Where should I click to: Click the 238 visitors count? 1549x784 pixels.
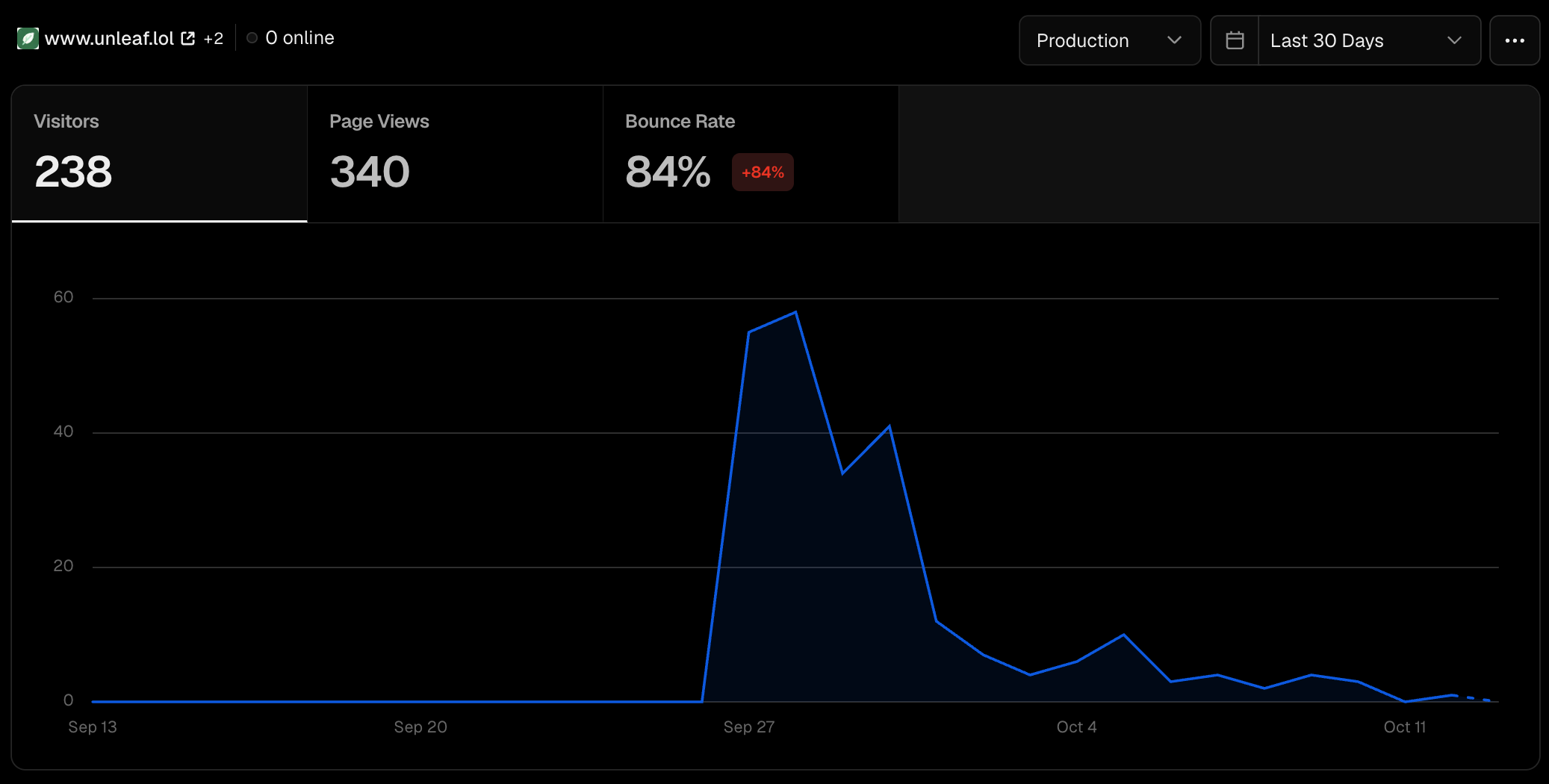(73, 172)
